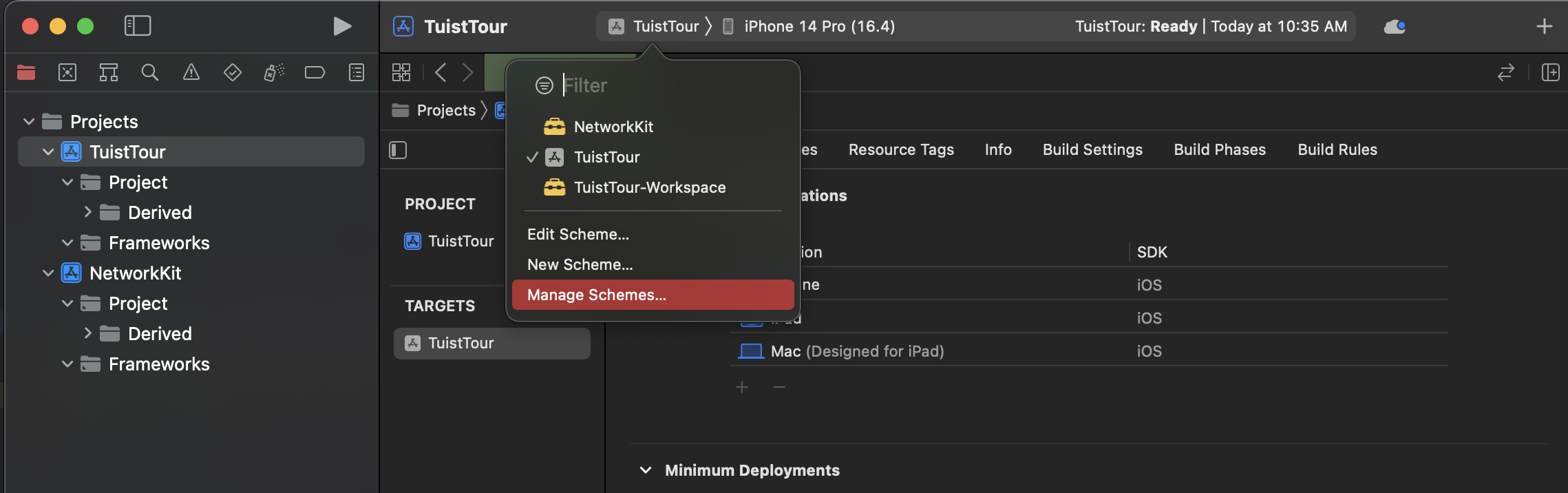
Task: Open the Find navigator
Action: click(150, 72)
